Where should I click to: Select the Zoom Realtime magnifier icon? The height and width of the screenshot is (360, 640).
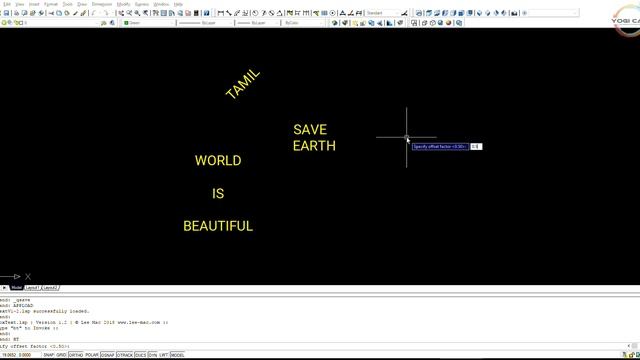(129, 13)
